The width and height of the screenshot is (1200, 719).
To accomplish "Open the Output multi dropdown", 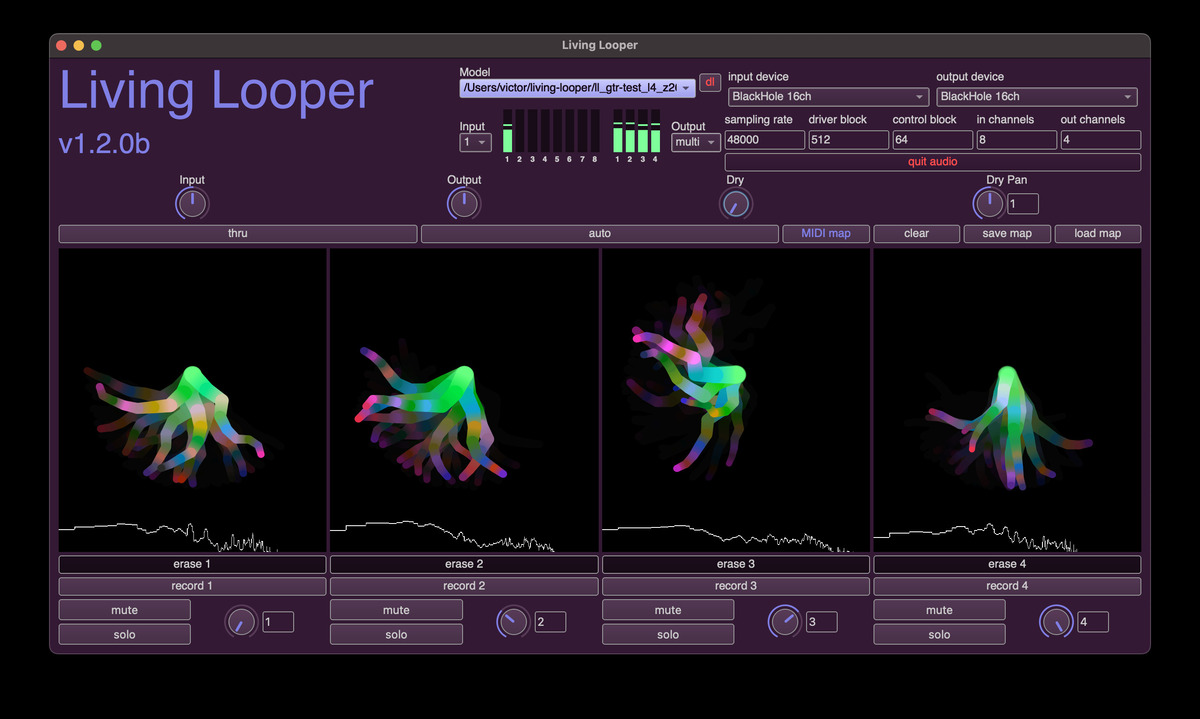I will click(x=696, y=142).
